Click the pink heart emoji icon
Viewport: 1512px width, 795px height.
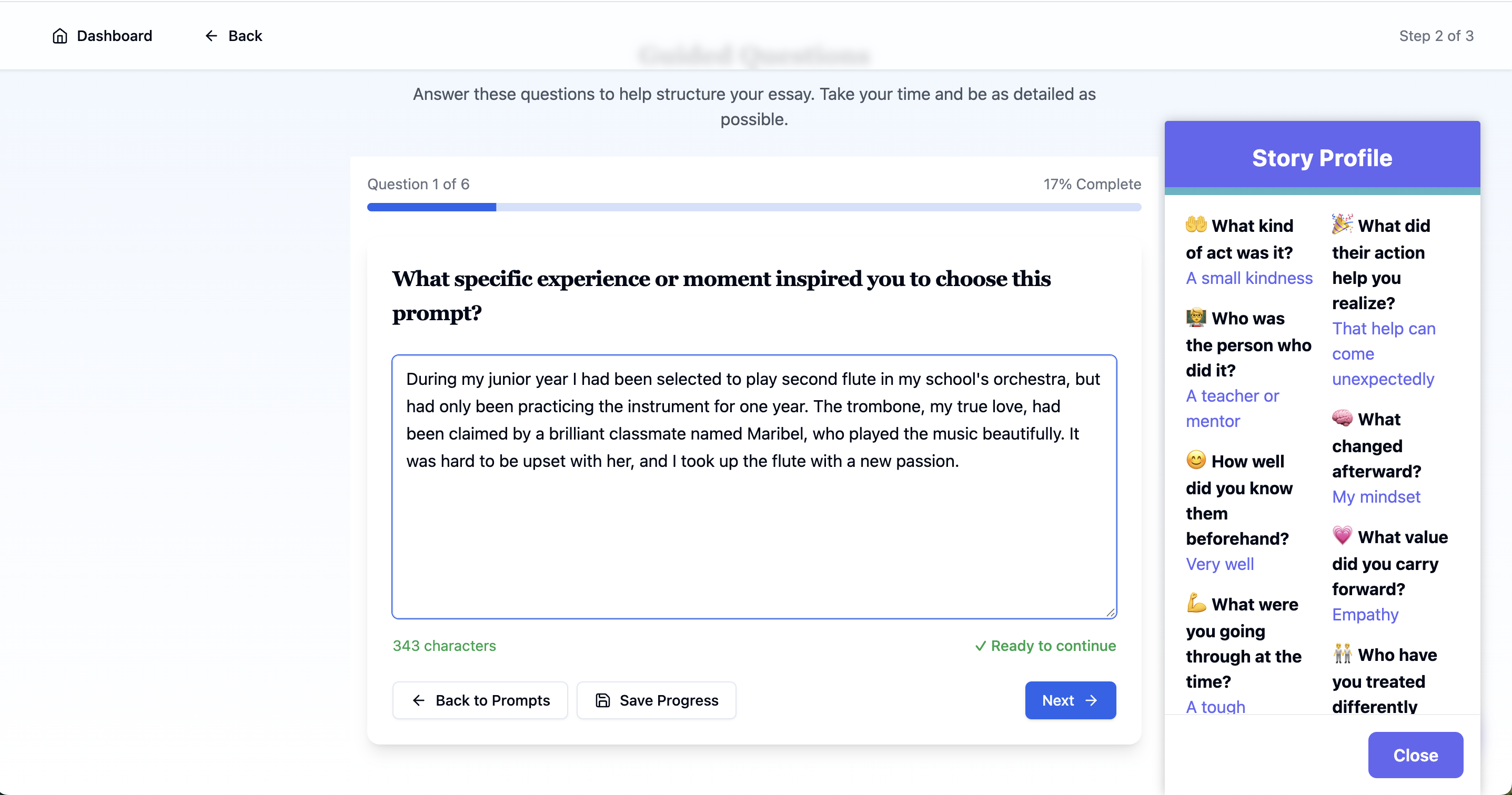1342,536
